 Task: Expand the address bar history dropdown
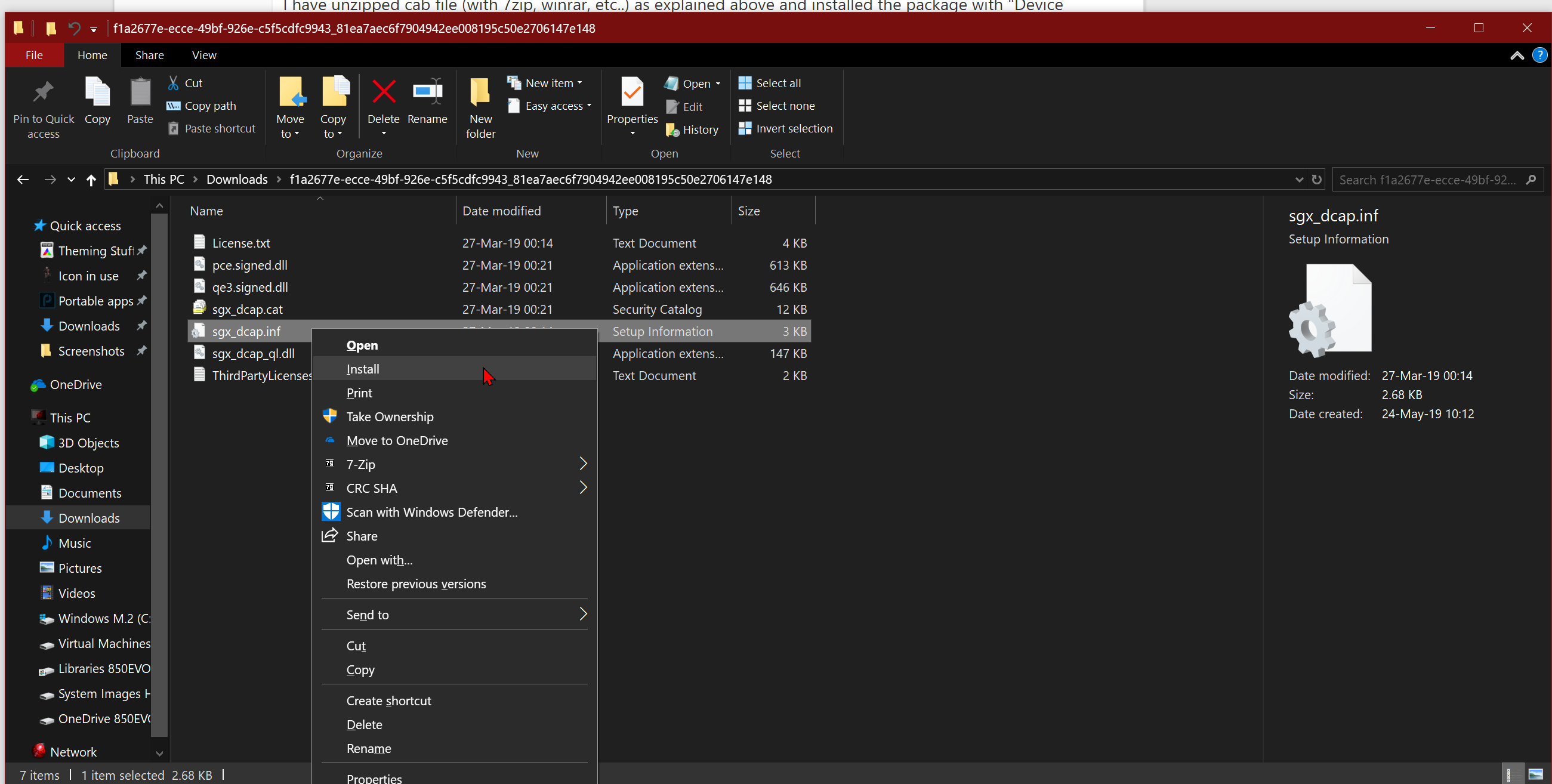pos(1299,180)
